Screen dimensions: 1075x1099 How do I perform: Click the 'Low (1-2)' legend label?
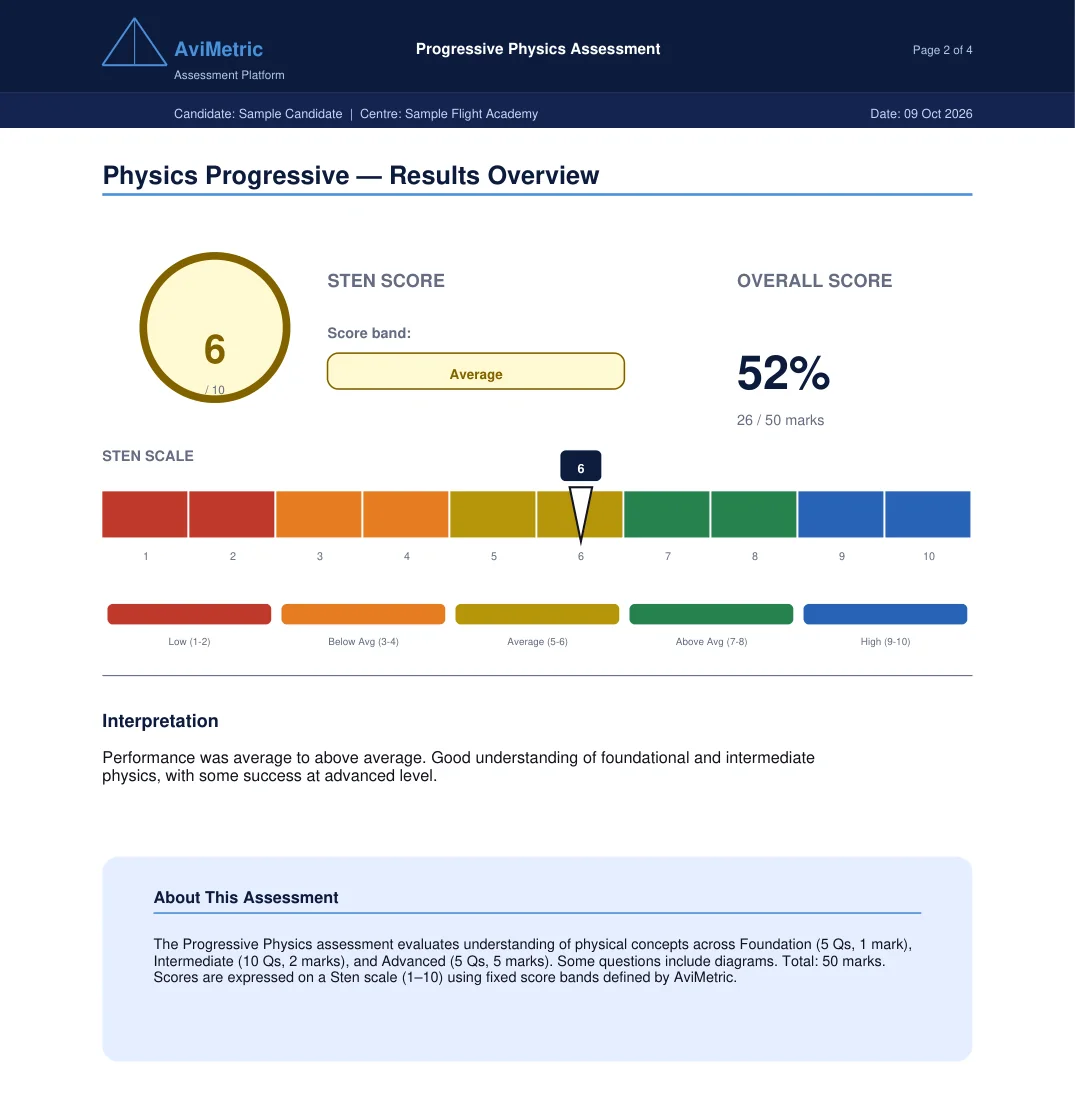[189, 641]
